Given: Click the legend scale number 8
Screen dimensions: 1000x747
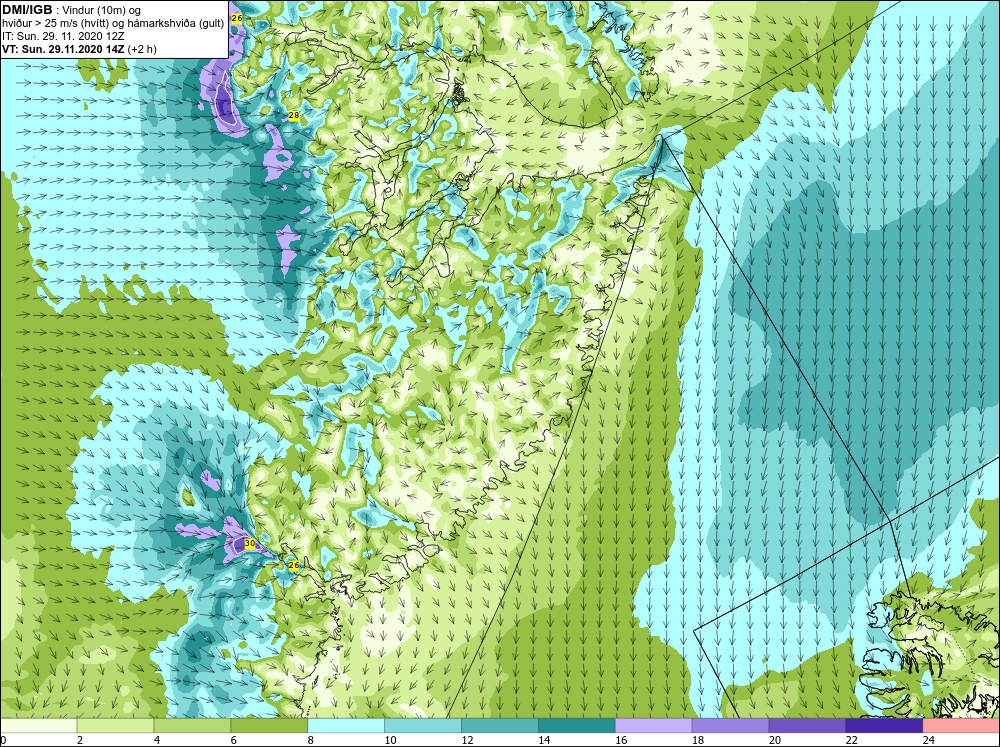Looking at the screenshot, I should click(311, 740).
